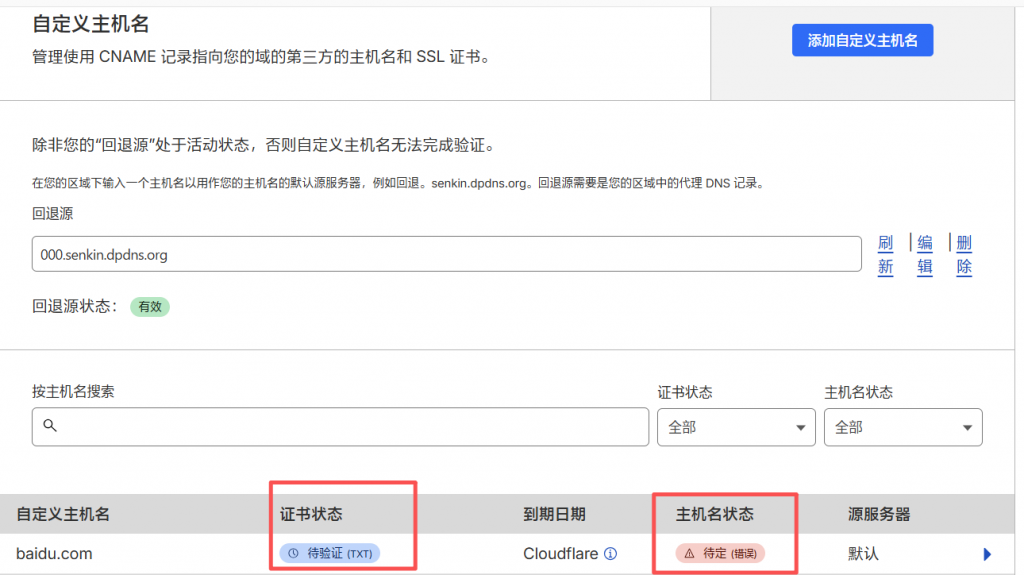Click the warning icon in 待定 badge
The width and height of the screenshot is (1024, 575).
[x=689, y=554]
